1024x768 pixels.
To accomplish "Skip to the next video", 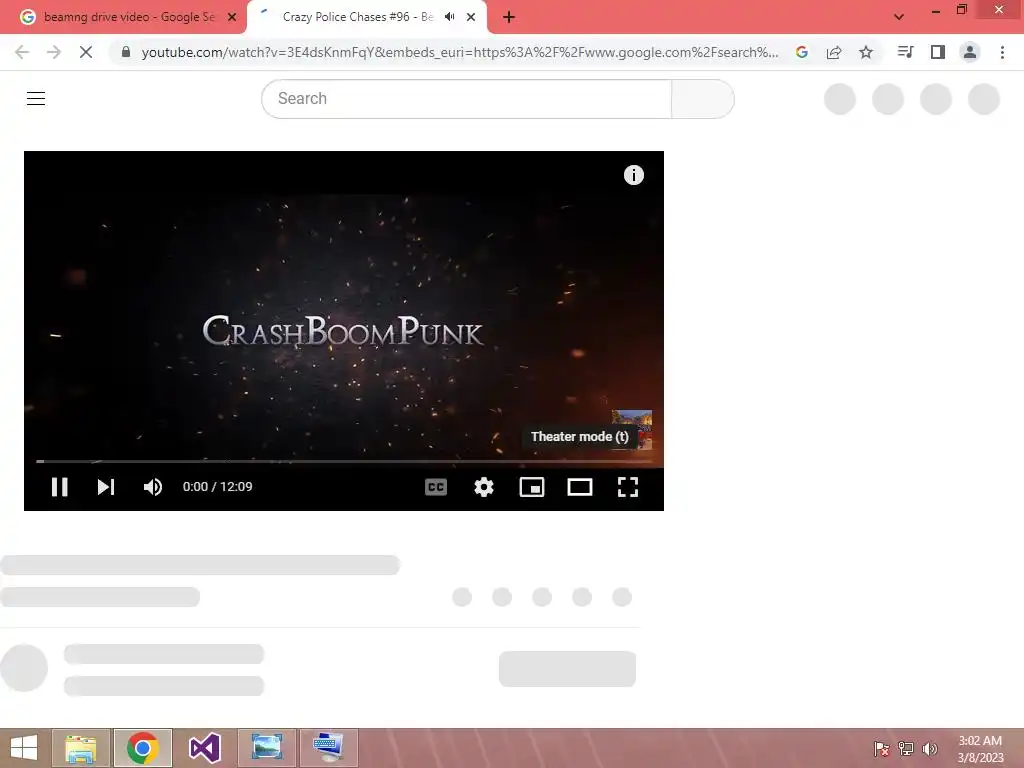I will click(106, 487).
